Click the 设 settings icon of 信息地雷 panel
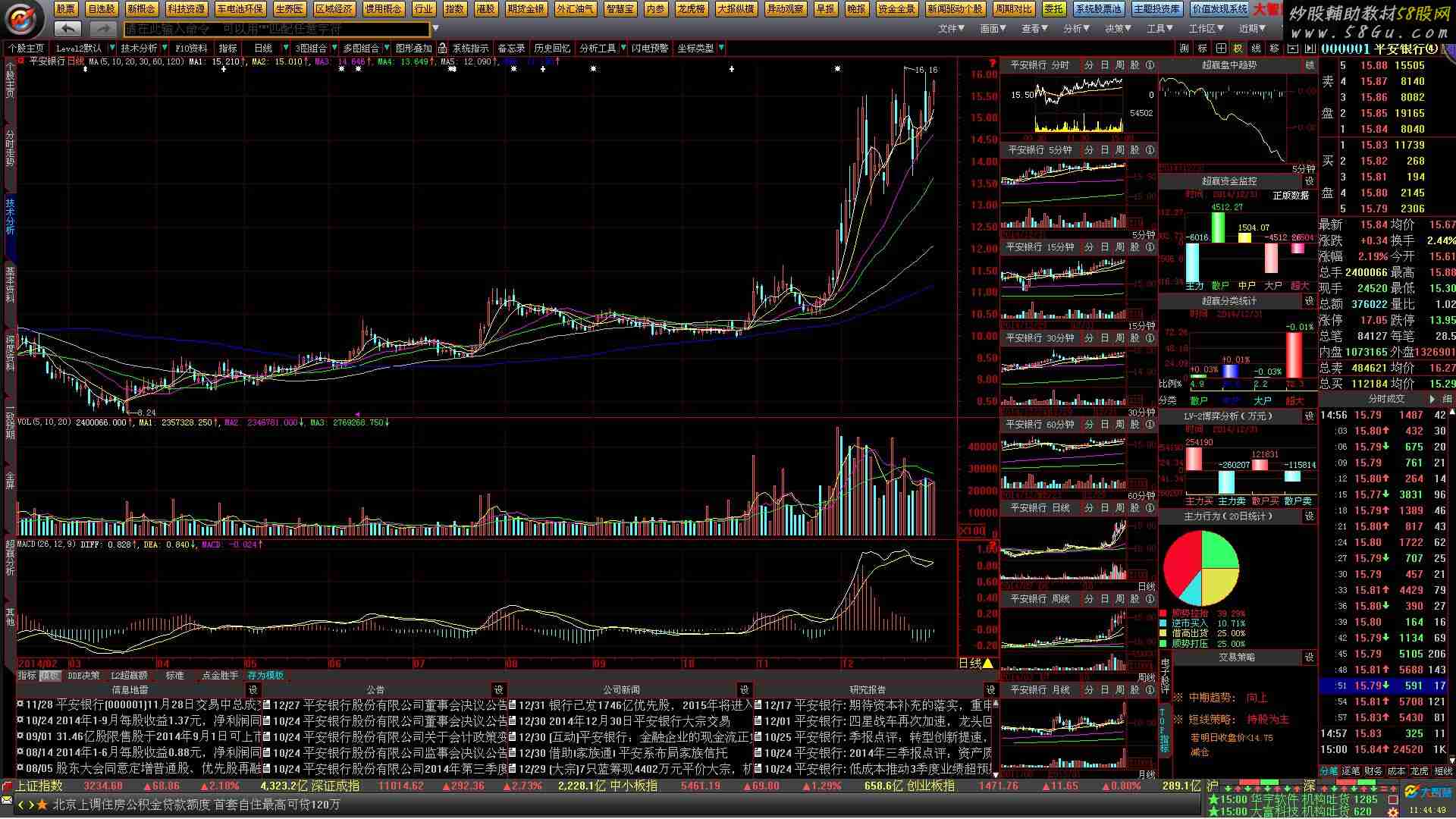 253,689
